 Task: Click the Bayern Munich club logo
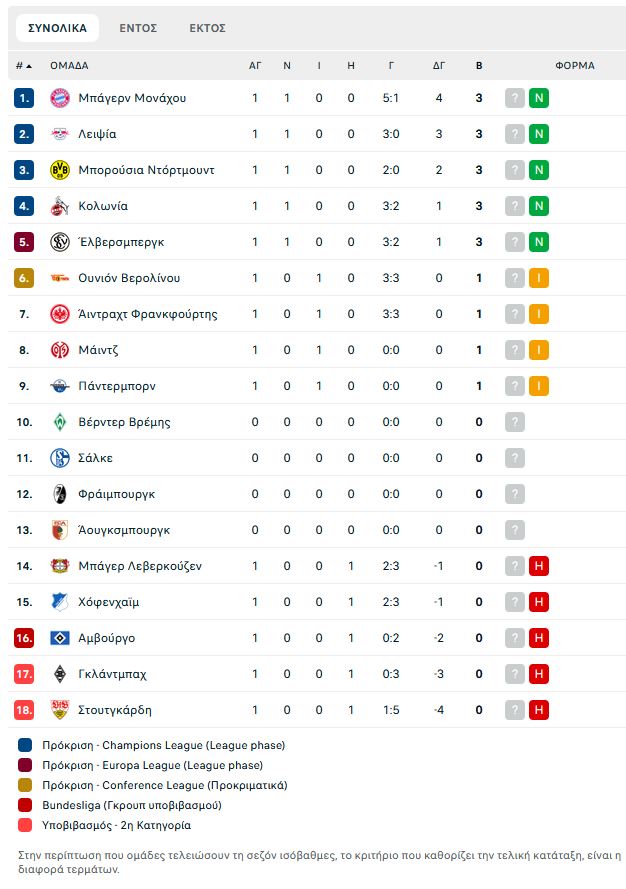60,98
